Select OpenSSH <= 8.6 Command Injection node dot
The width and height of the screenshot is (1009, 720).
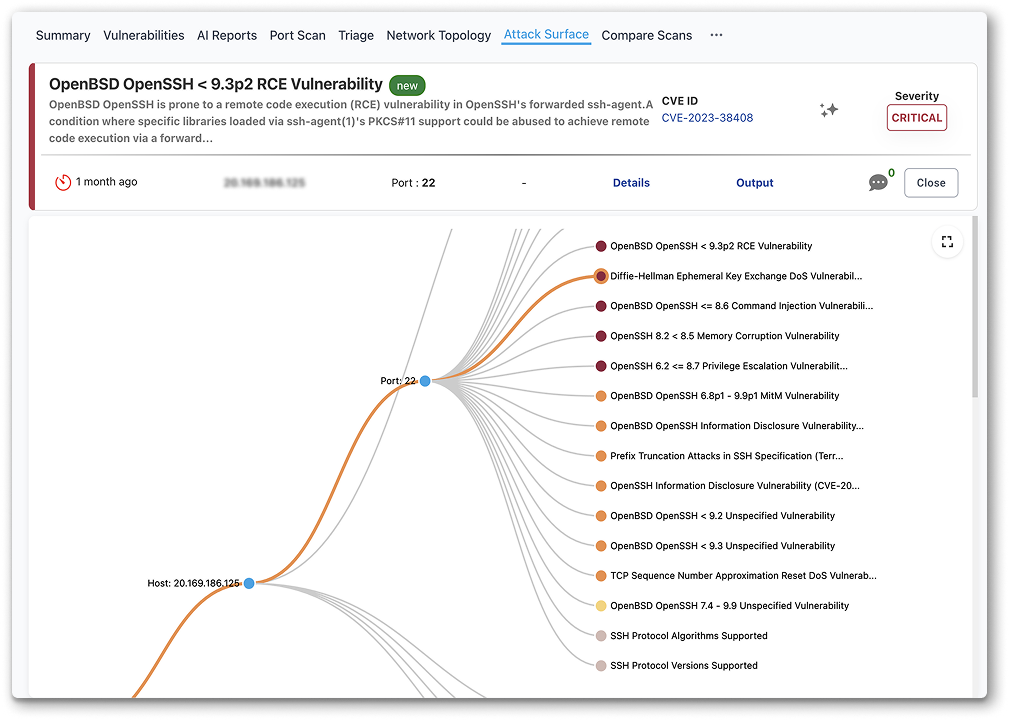(600, 306)
